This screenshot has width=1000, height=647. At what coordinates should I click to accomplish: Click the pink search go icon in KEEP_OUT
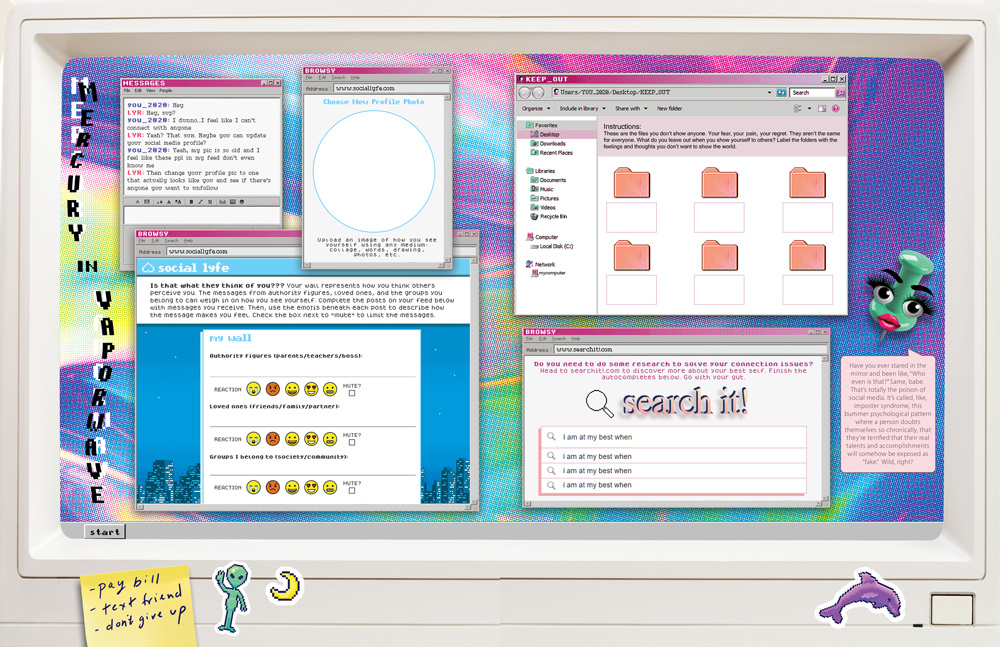841,93
